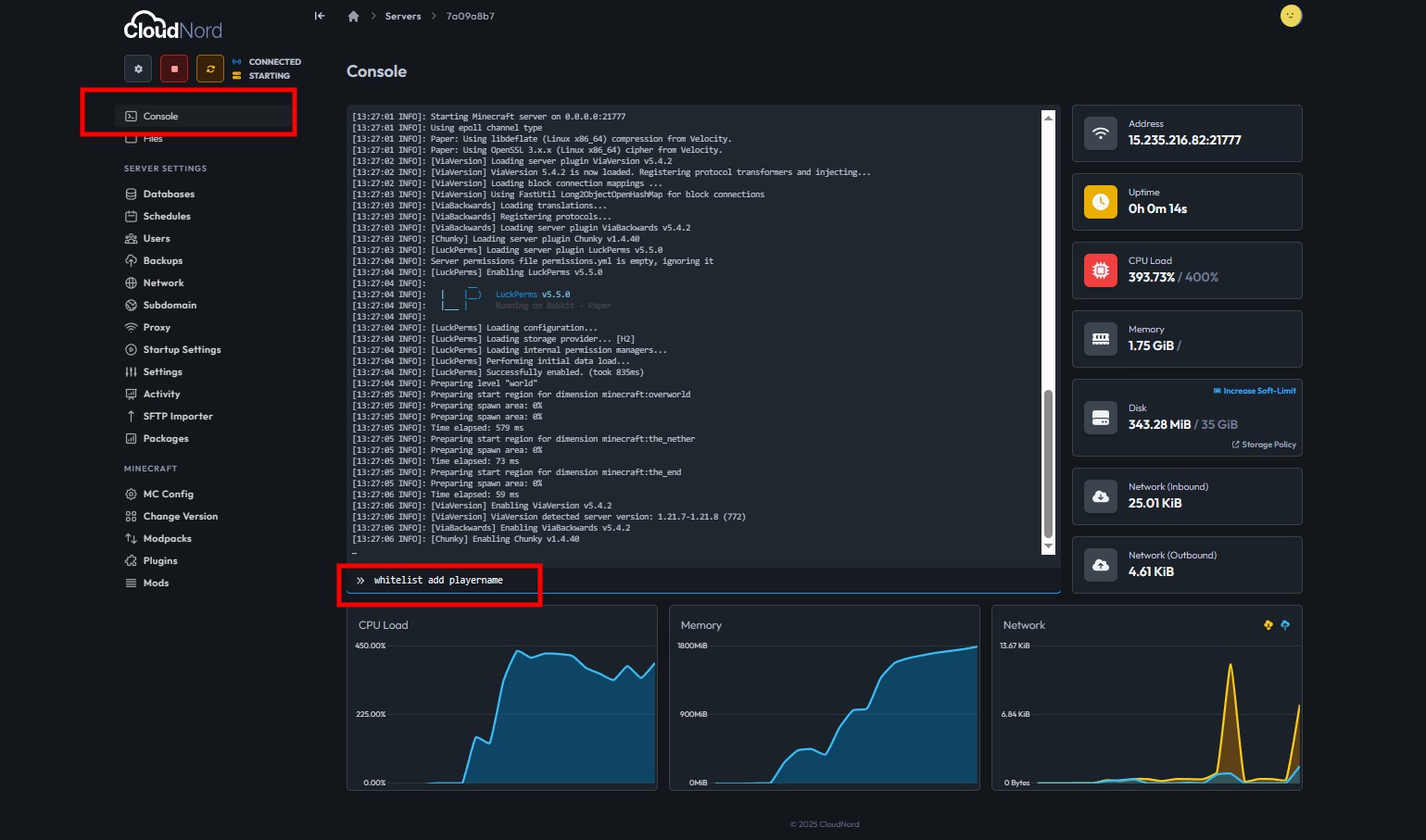The width and height of the screenshot is (1426, 840).
Task: Click the Memory usage chart
Action: (825, 697)
